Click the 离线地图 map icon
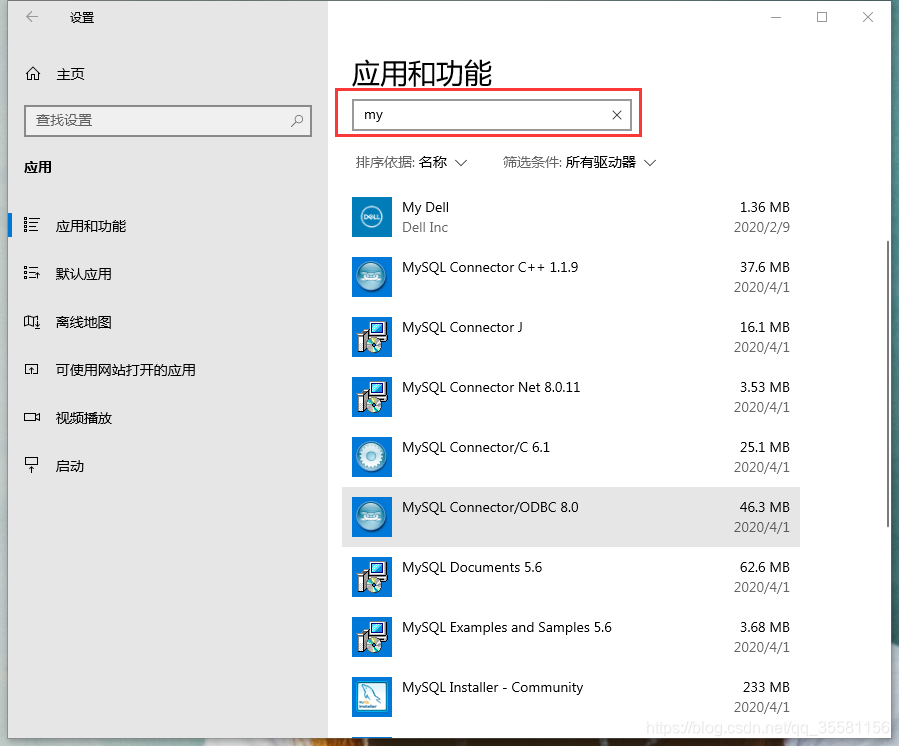Viewport: 899px width, 746px height. pos(32,322)
